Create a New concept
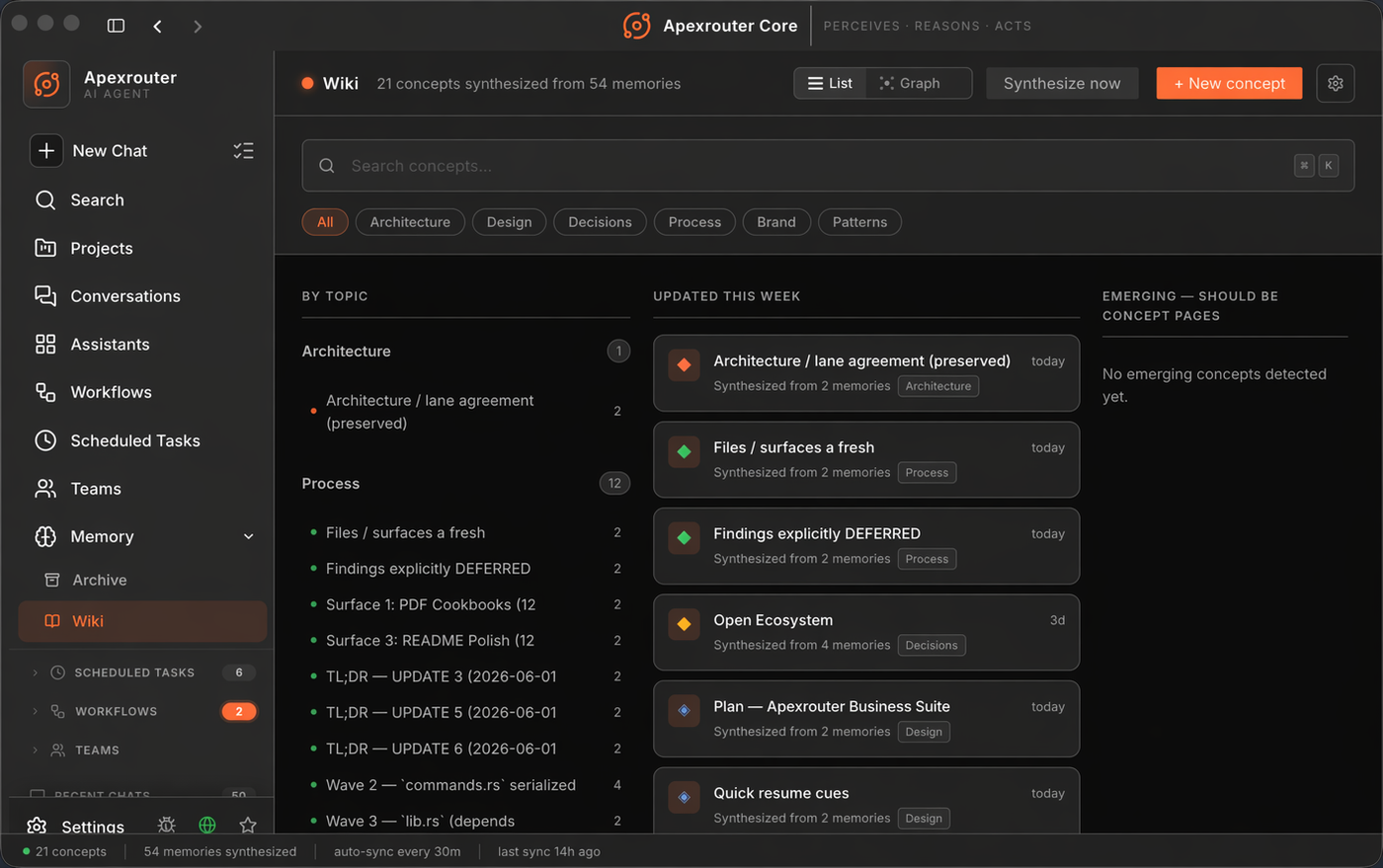 coord(1229,83)
